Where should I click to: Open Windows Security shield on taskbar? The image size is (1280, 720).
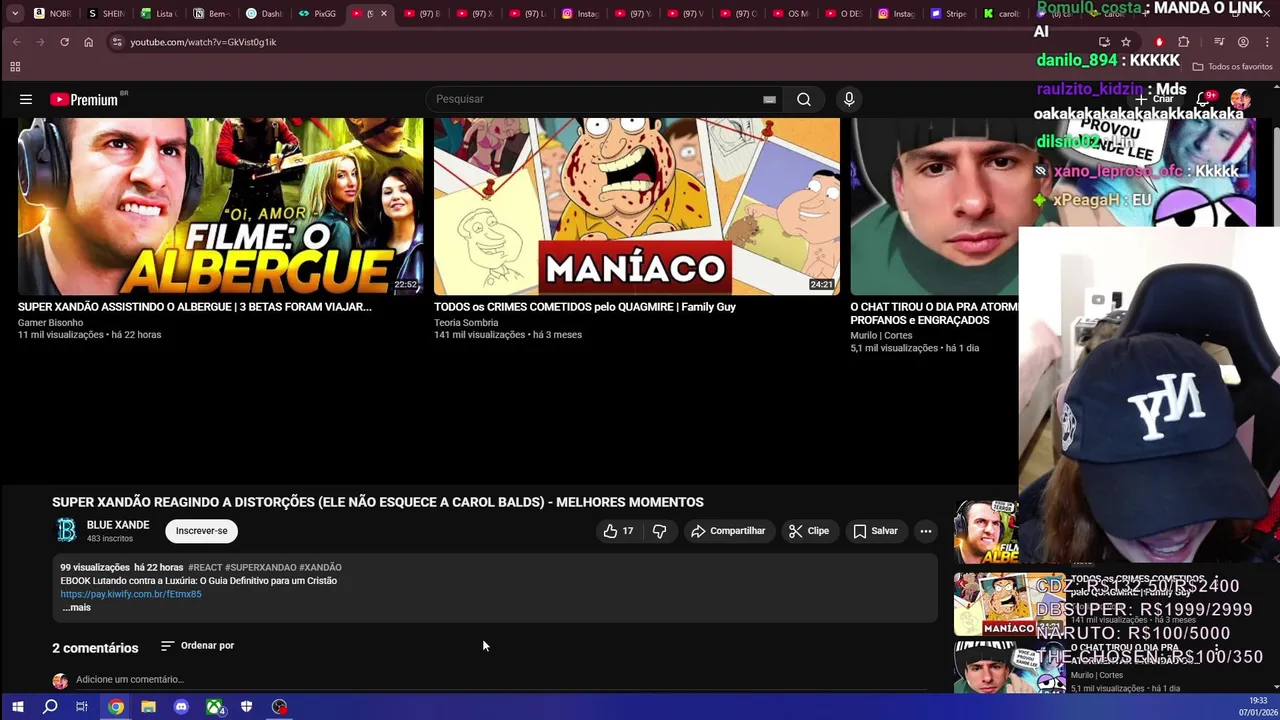[246, 707]
